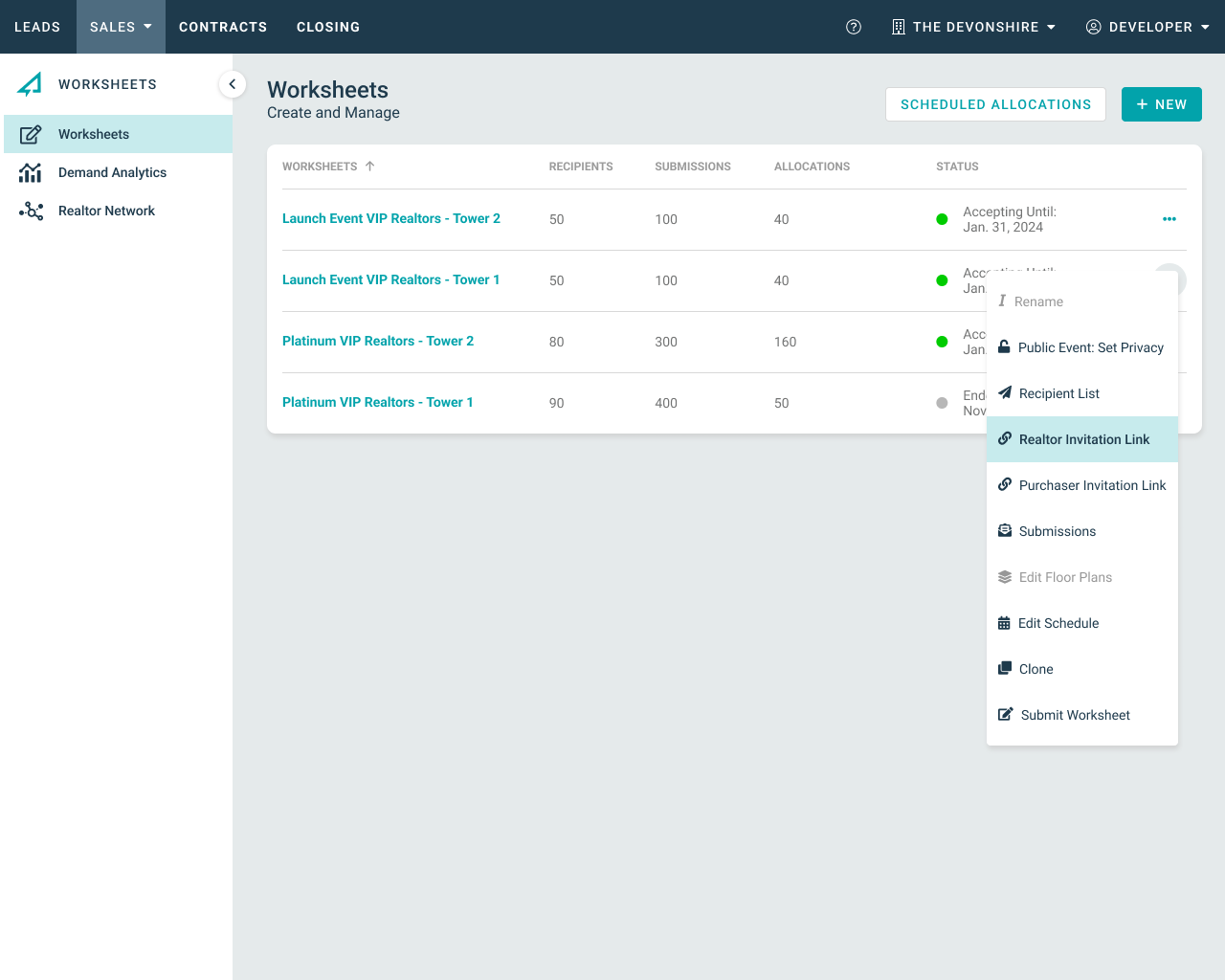Expand the Sales dropdown menu
Image resolution: width=1225 pixels, height=980 pixels.
point(121,27)
